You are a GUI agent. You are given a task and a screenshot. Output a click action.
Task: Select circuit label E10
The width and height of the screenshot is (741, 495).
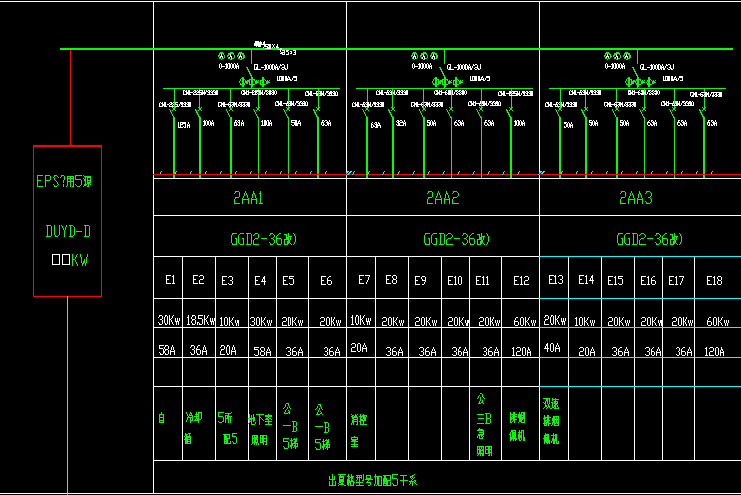(455, 281)
